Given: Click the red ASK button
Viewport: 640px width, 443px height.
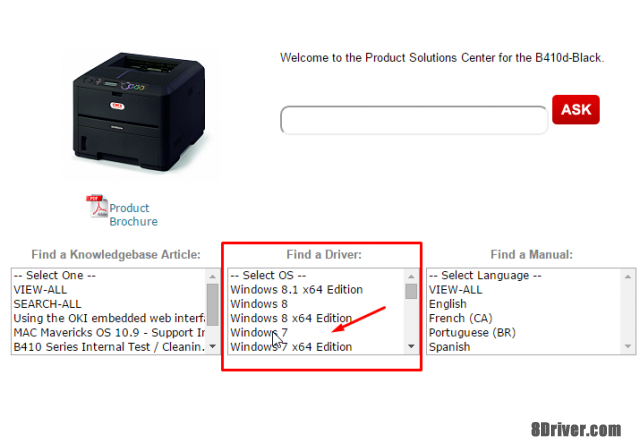Looking at the screenshot, I should 576,109.
